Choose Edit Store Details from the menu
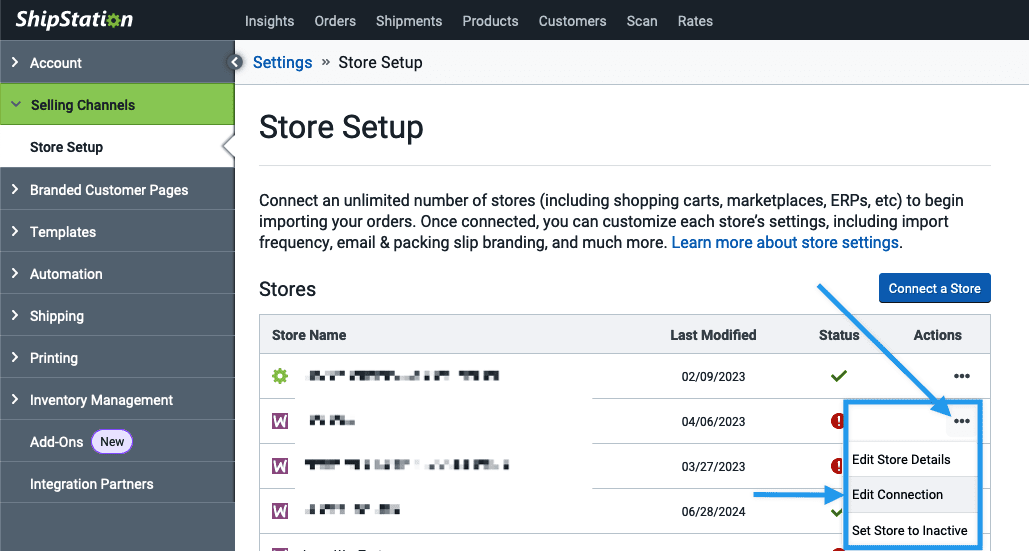Screen dimensions: 1029x551 [x=912, y=459]
